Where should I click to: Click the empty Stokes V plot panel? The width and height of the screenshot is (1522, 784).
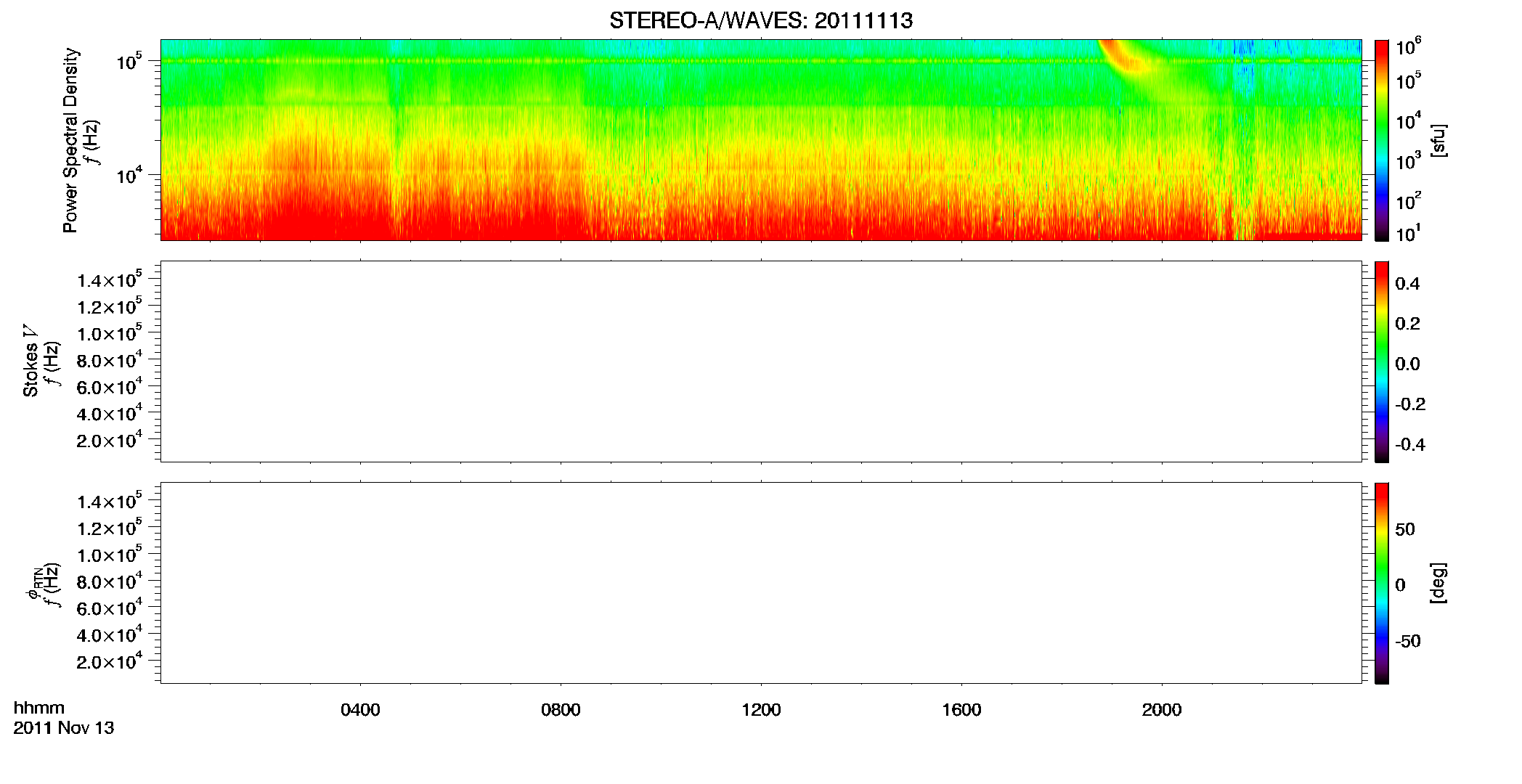coord(761,362)
